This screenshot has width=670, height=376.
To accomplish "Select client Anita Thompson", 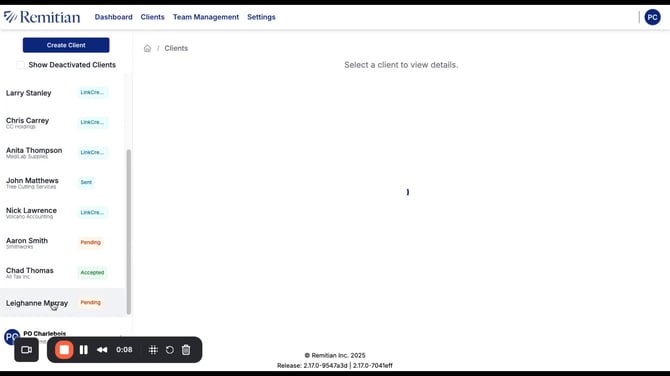I will 62,153.
